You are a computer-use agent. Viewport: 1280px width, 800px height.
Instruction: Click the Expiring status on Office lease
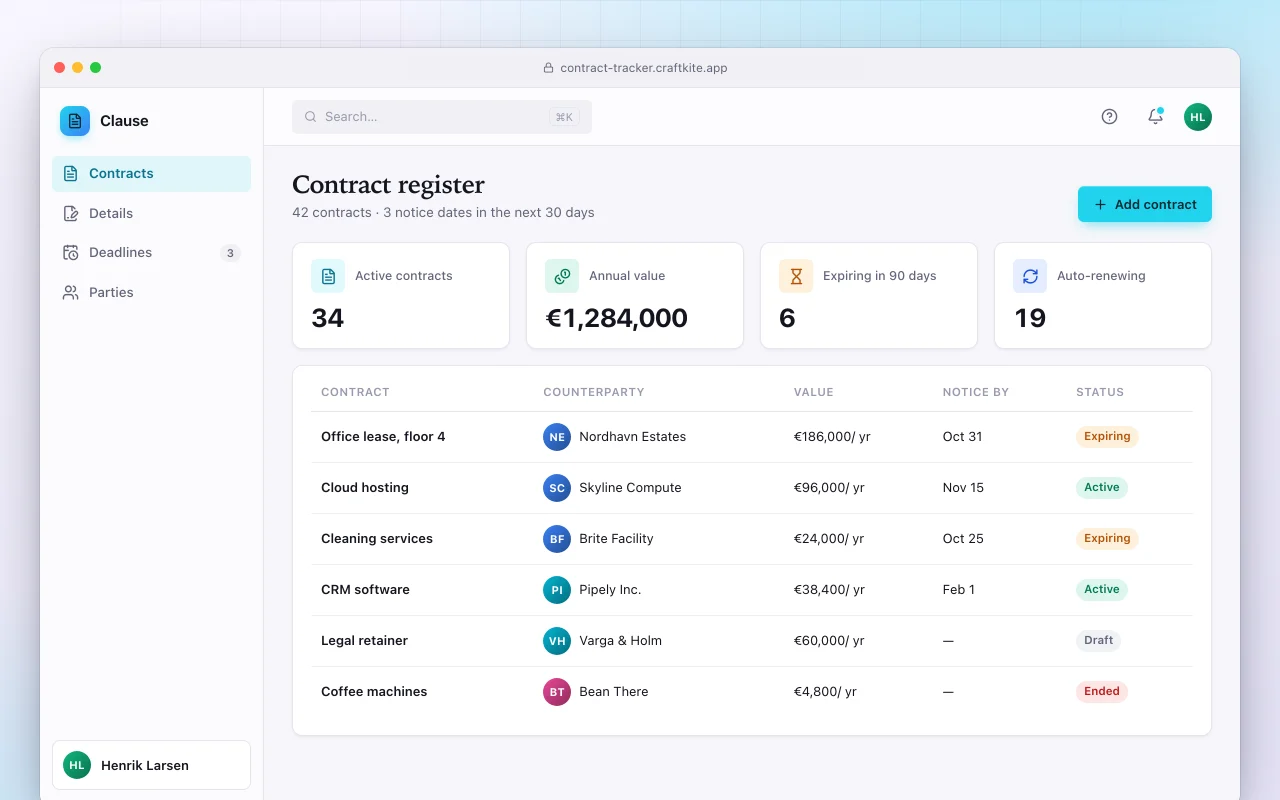point(1107,437)
